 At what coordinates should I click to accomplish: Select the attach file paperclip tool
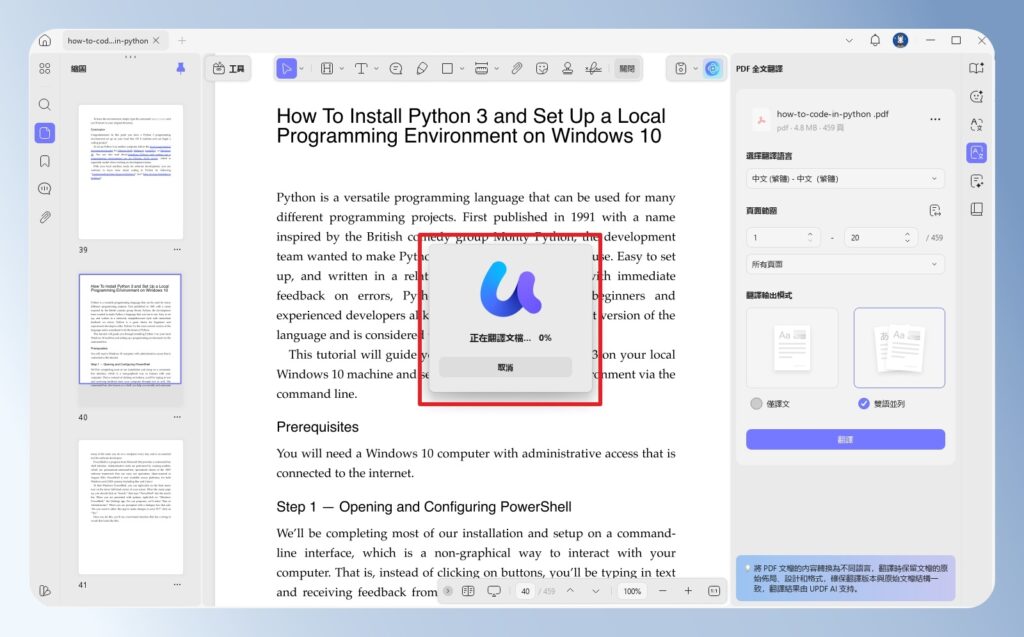point(517,69)
